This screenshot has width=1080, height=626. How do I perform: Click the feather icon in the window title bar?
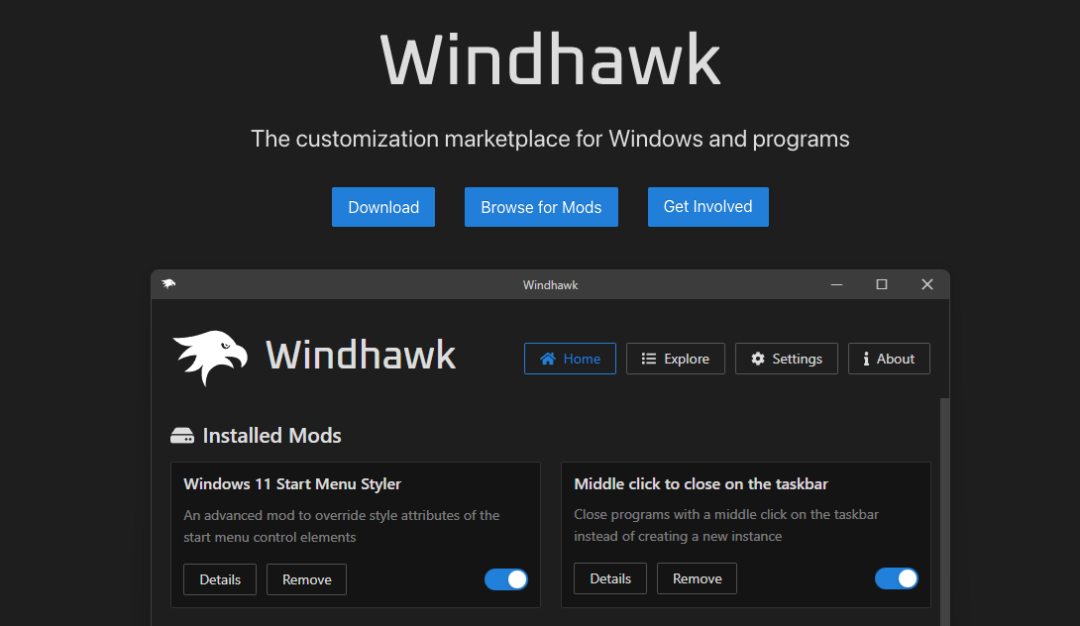168,284
